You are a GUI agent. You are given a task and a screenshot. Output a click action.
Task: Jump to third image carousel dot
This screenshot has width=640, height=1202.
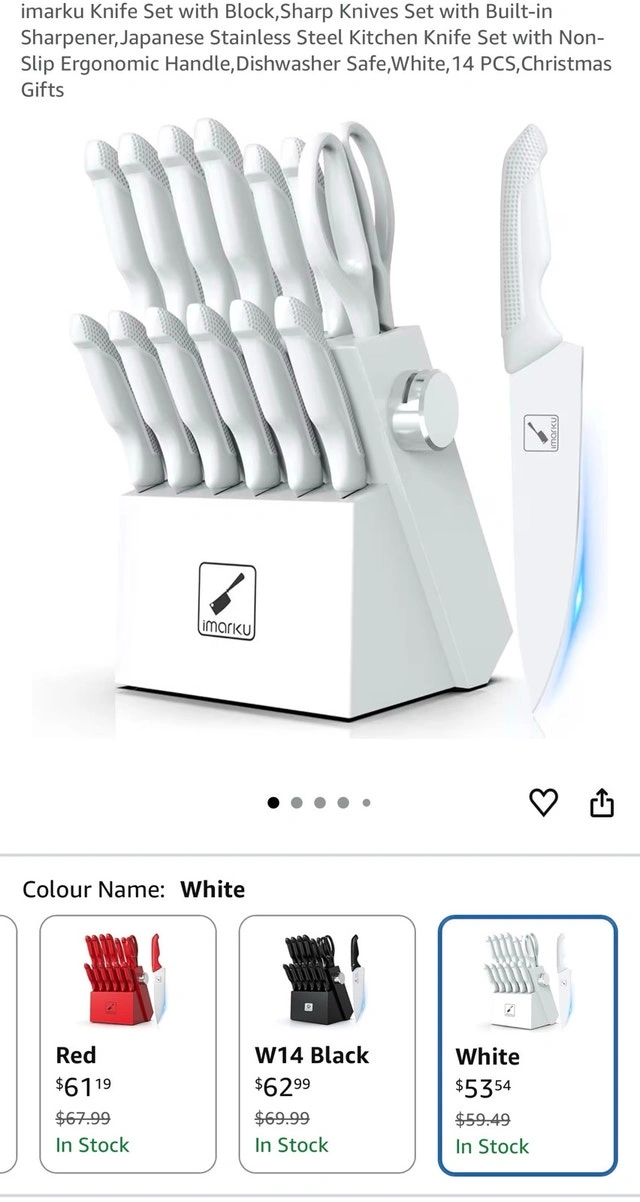(x=320, y=802)
